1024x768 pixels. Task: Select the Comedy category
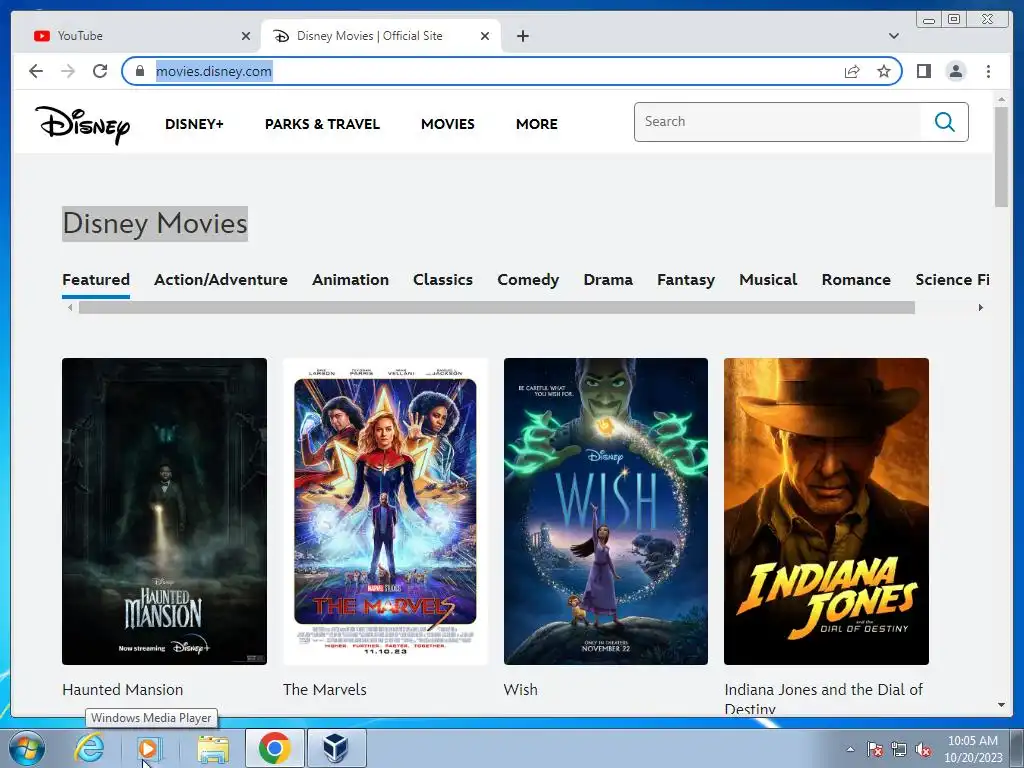pos(528,280)
